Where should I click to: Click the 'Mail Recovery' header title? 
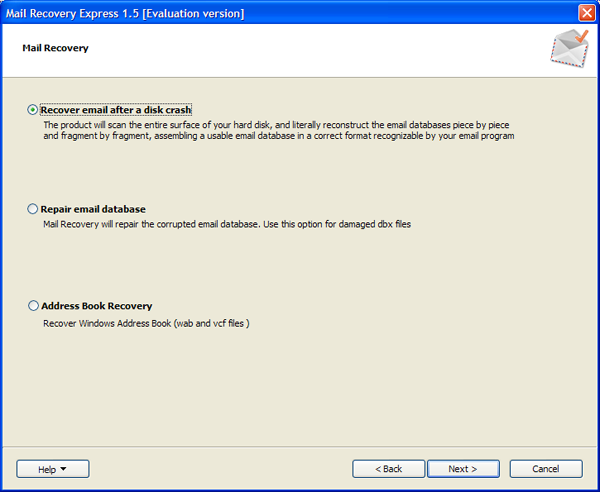[55, 48]
